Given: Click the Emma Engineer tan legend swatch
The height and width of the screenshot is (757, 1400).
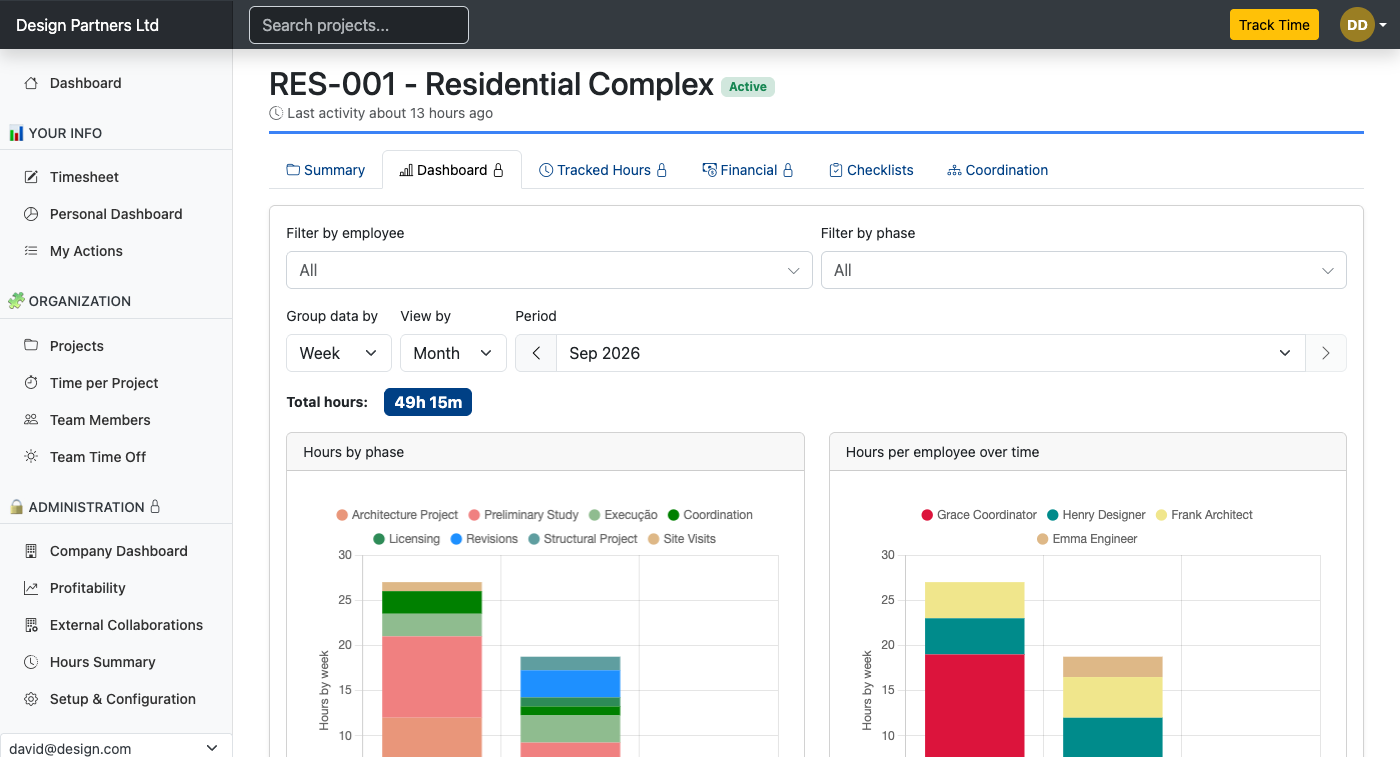Looking at the screenshot, I should [x=1043, y=539].
